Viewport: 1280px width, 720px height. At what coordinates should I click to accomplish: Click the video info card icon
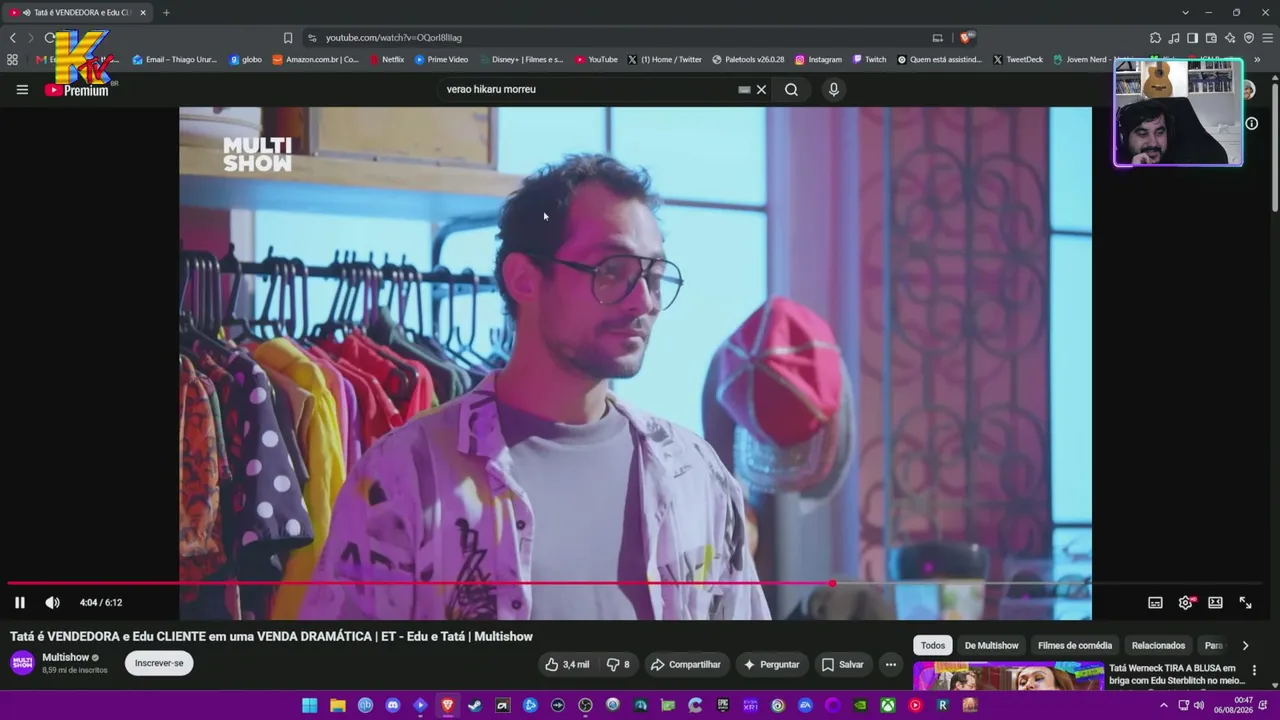1251,123
